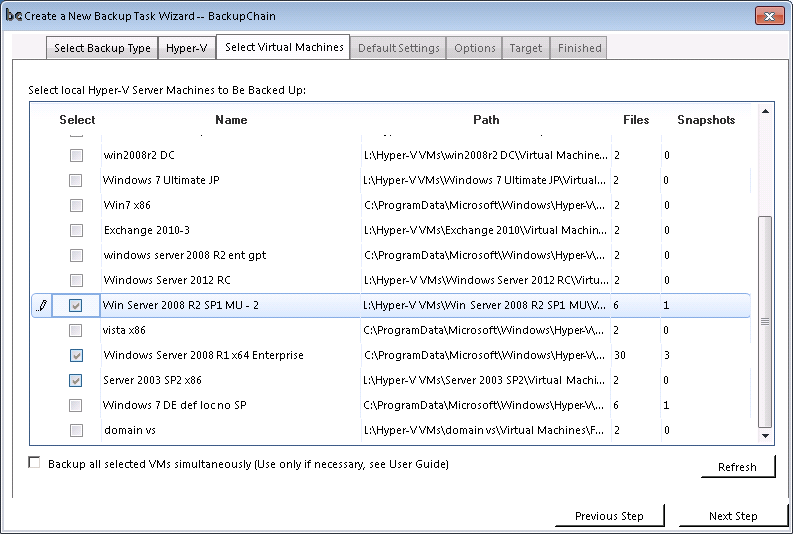The image size is (793, 534).
Task: Select the Select Virtual Machines tab
Action: (283, 47)
